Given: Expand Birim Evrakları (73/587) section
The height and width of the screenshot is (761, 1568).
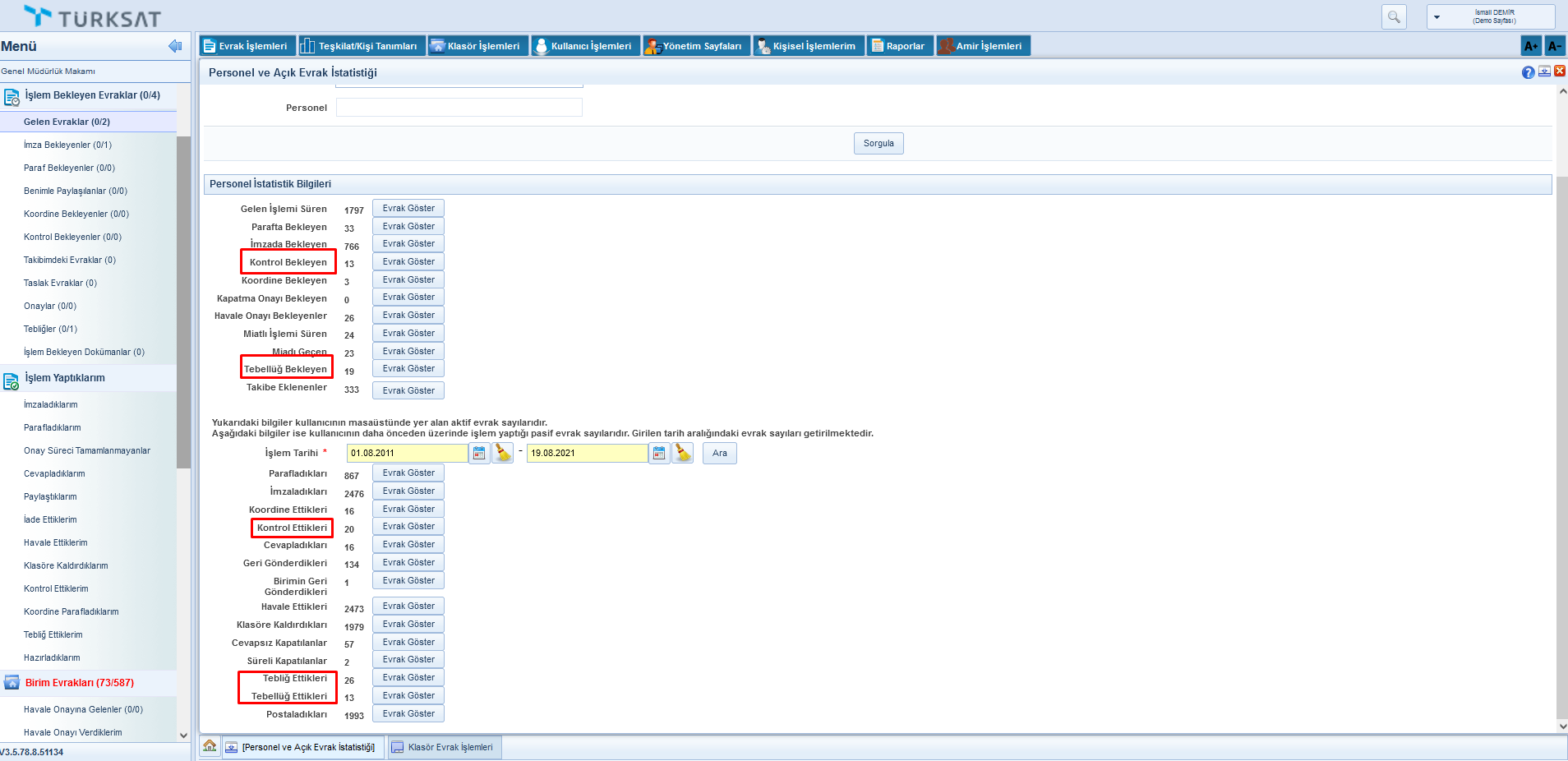Looking at the screenshot, I should [x=79, y=683].
